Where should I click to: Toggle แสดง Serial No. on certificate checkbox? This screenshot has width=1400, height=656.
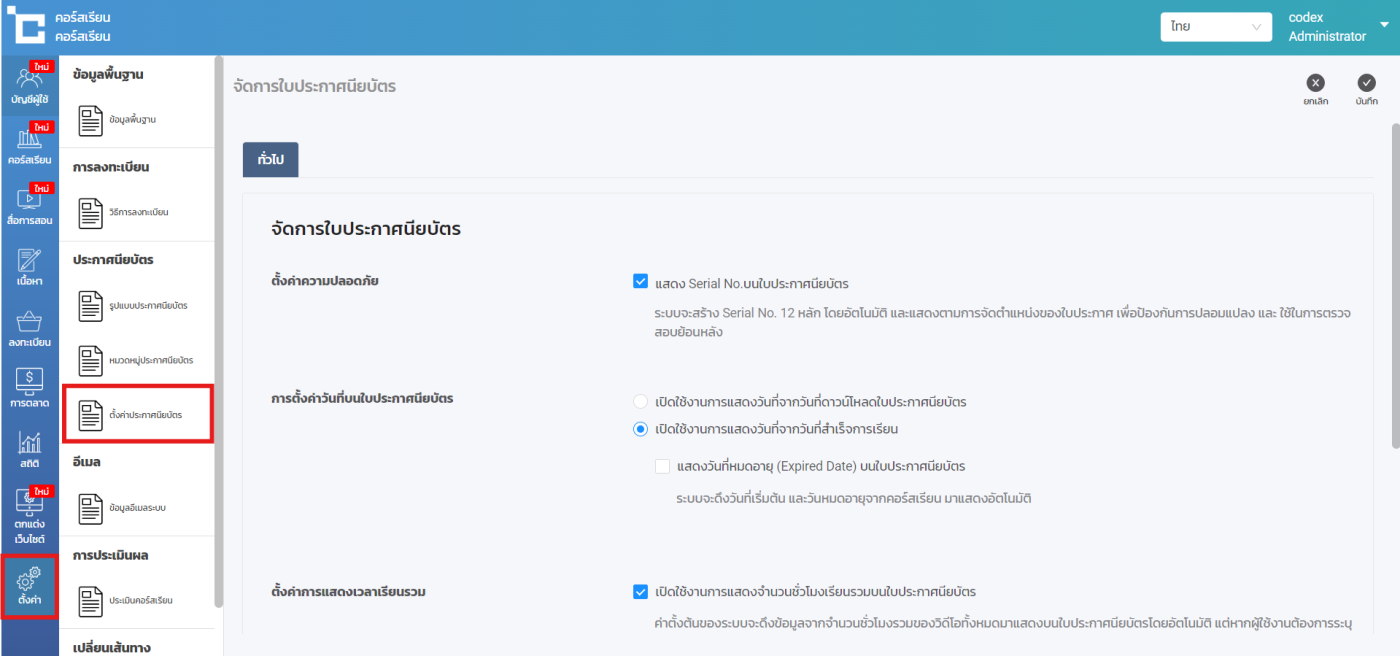(641, 283)
